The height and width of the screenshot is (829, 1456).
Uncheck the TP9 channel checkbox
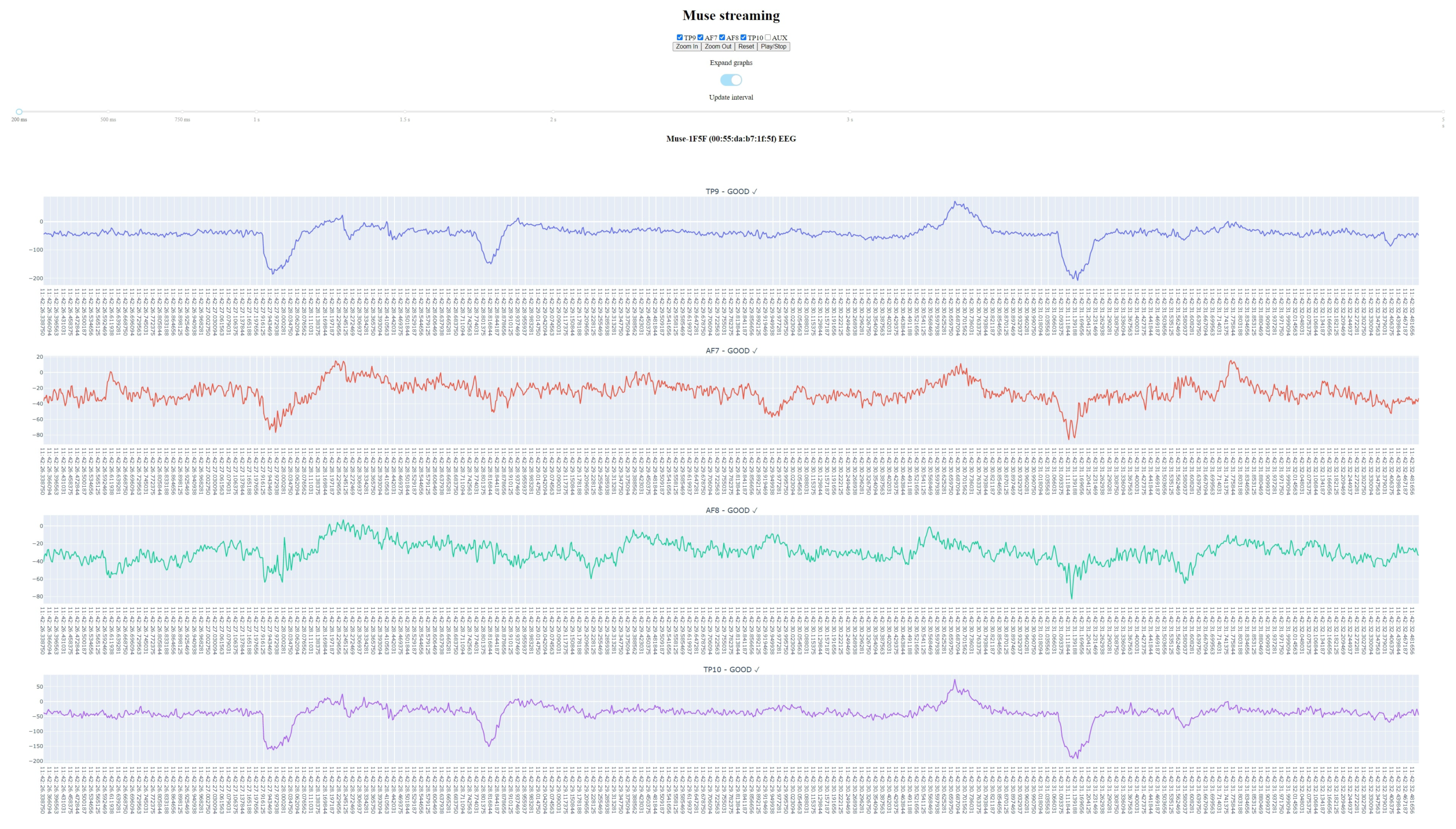coord(680,38)
